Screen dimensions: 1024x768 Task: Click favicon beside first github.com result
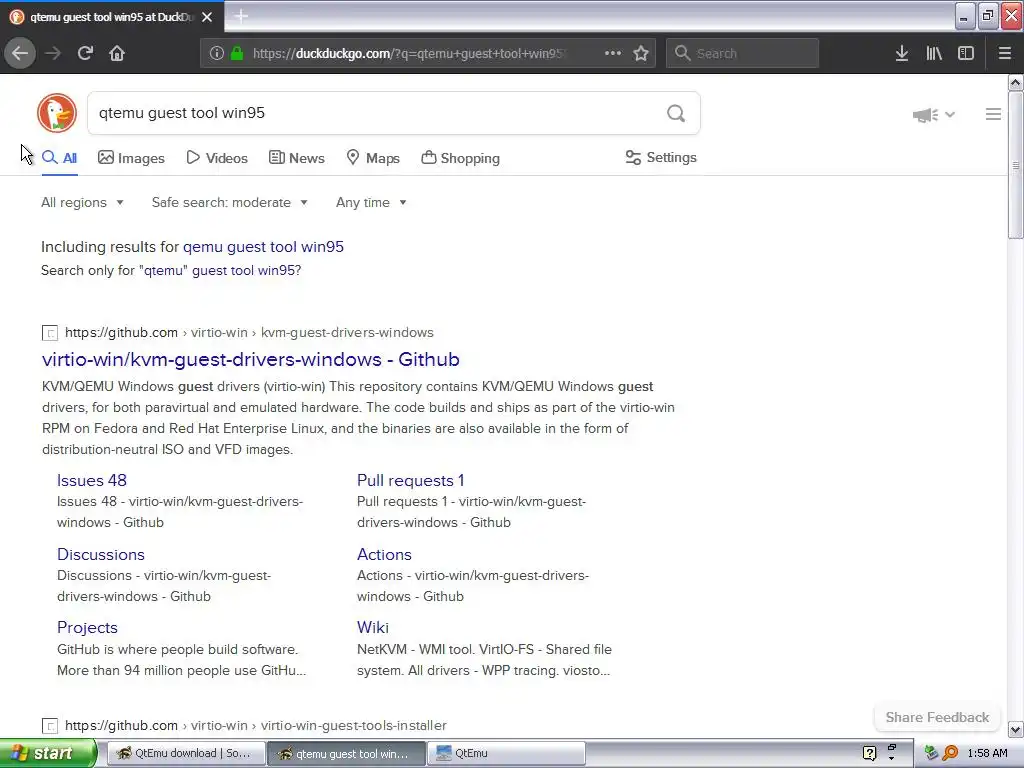(x=50, y=333)
